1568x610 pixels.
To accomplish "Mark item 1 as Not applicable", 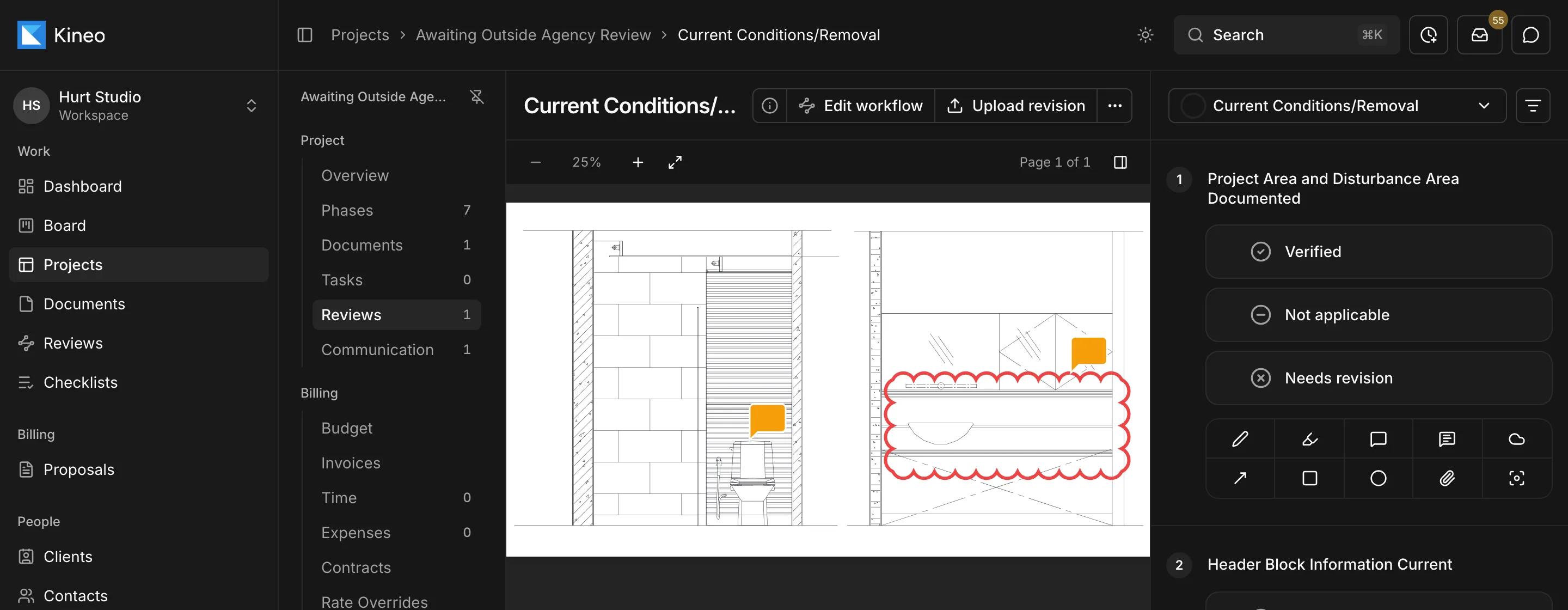I will [1378, 315].
